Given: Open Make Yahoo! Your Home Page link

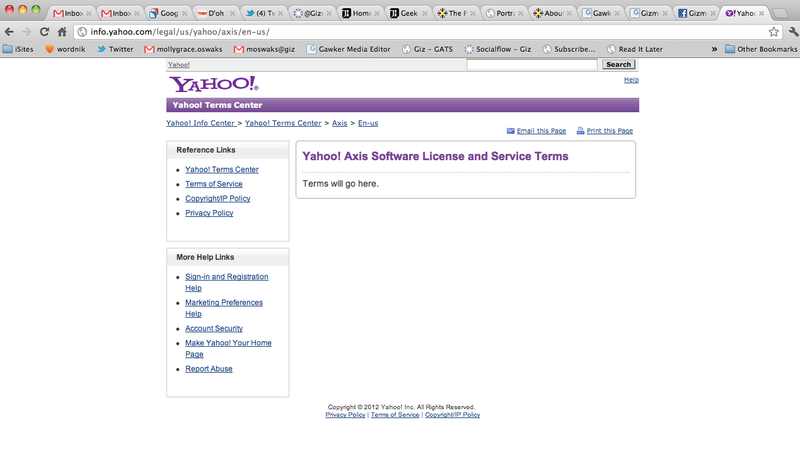Looking at the screenshot, I should click(x=228, y=349).
